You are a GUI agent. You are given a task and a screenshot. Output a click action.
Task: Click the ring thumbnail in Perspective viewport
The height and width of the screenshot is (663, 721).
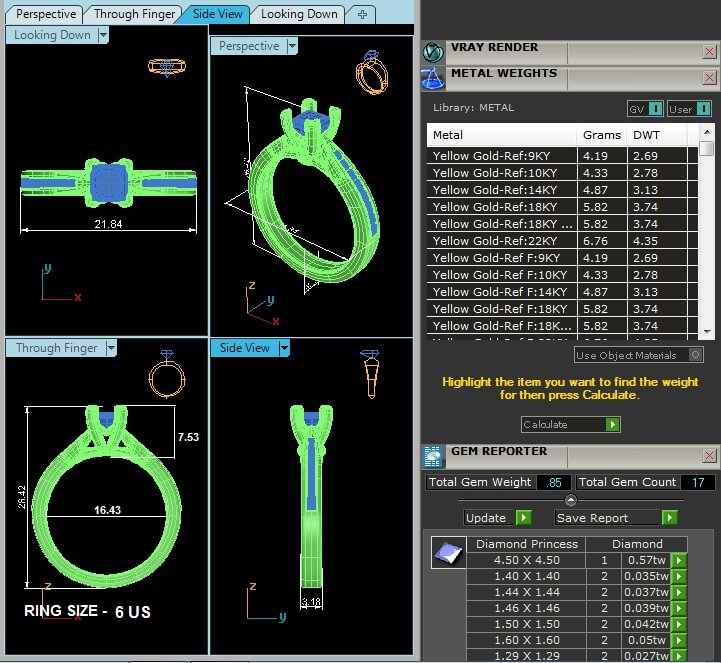tap(371, 71)
